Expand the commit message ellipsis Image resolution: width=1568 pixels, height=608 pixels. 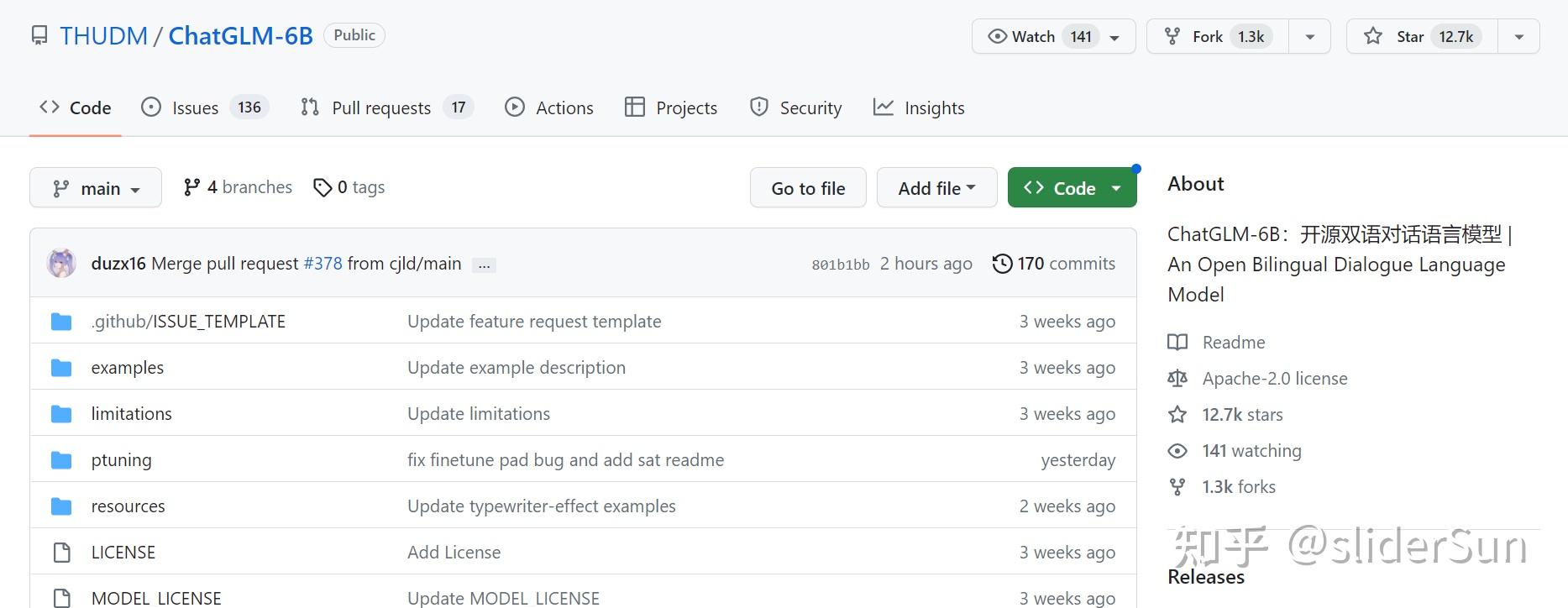point(484,265)
